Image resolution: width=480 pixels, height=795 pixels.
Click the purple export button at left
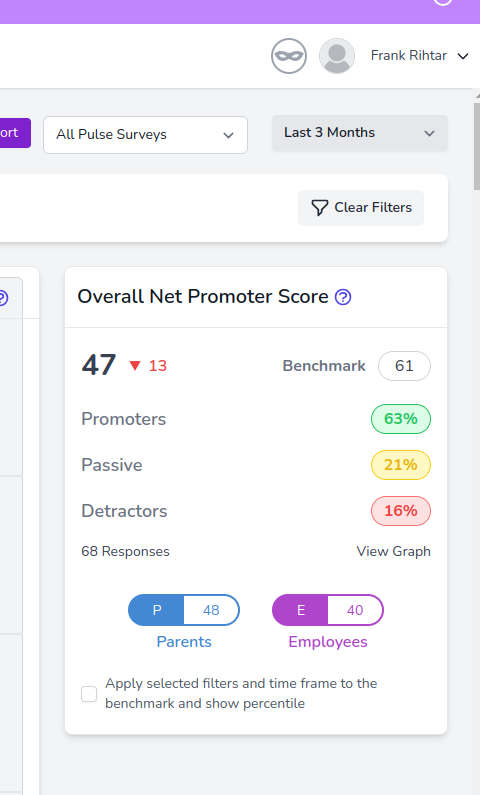[x=15, y=133]
